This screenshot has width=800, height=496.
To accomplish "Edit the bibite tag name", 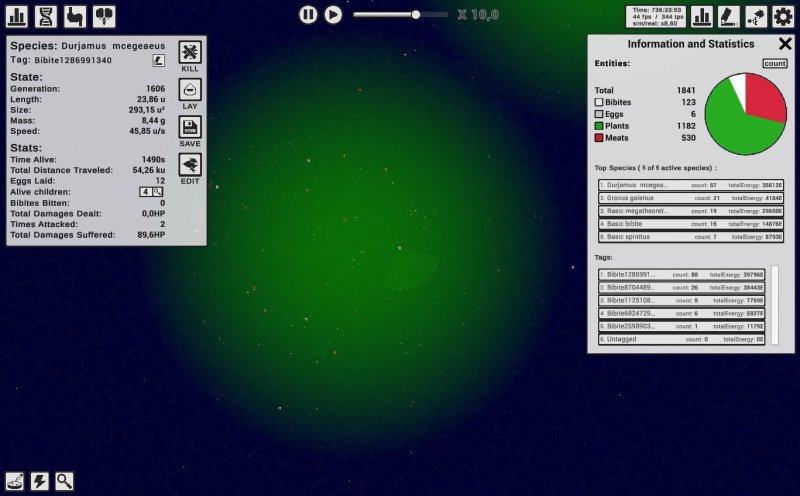I will [158, 60].
